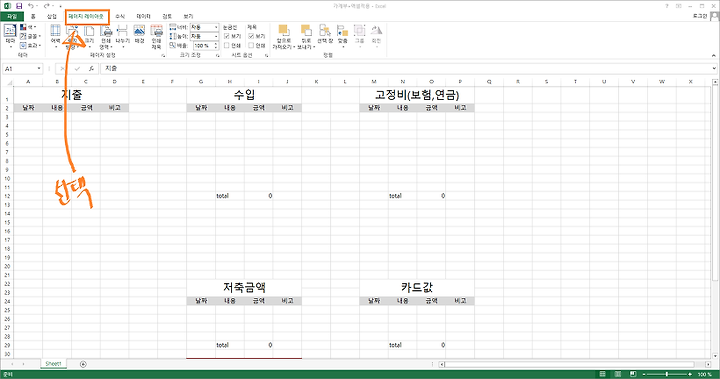Viewport: 720px width, 379px height.
Task: Select the 수입 heading cell
Action: 244,95
